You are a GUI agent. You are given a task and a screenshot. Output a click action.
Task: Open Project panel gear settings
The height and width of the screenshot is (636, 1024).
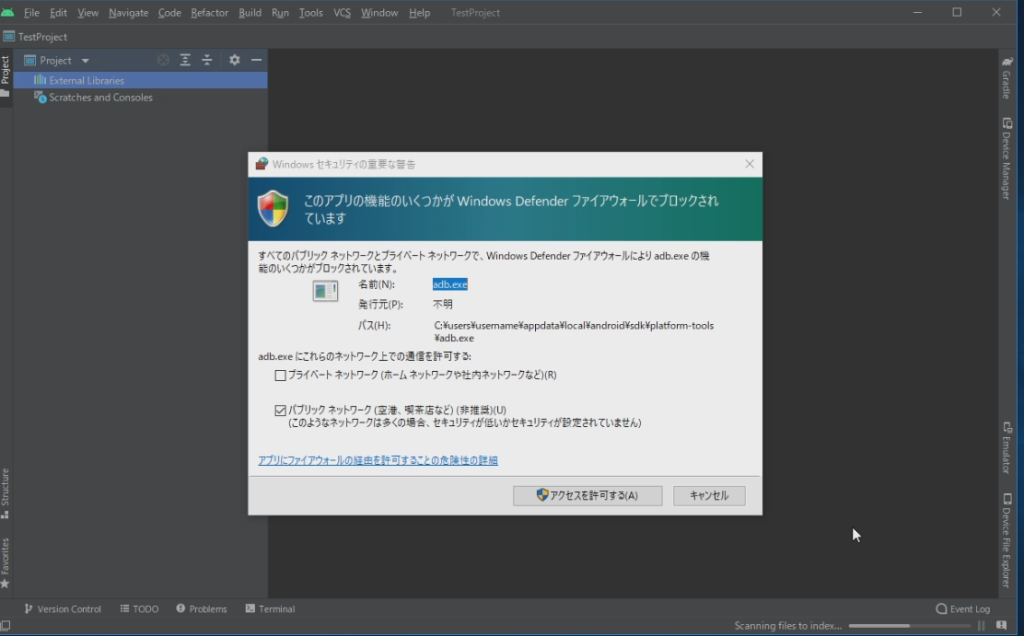click(234, 60)
